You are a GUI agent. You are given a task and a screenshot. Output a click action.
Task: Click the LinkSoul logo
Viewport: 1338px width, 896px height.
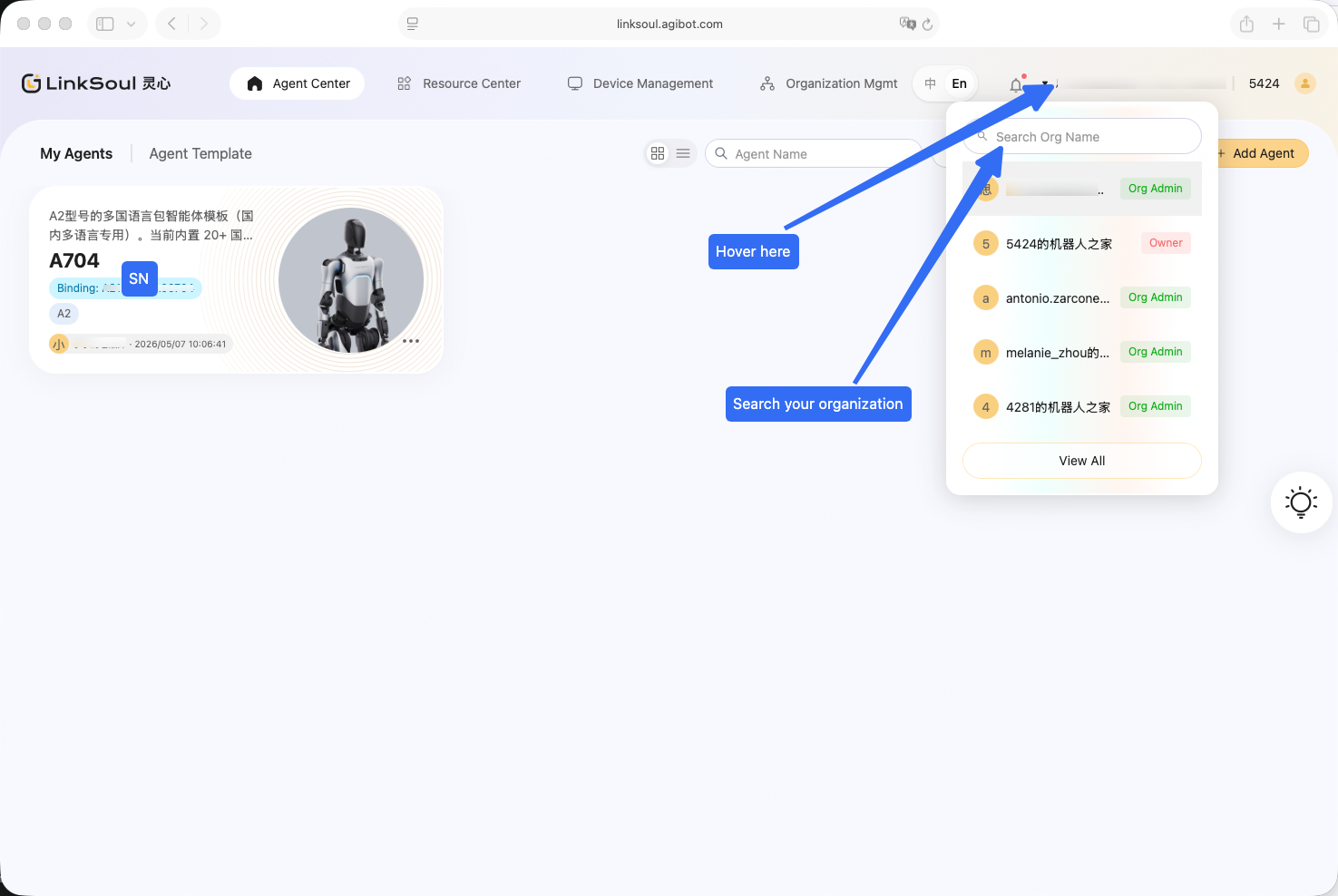point(96,83)
